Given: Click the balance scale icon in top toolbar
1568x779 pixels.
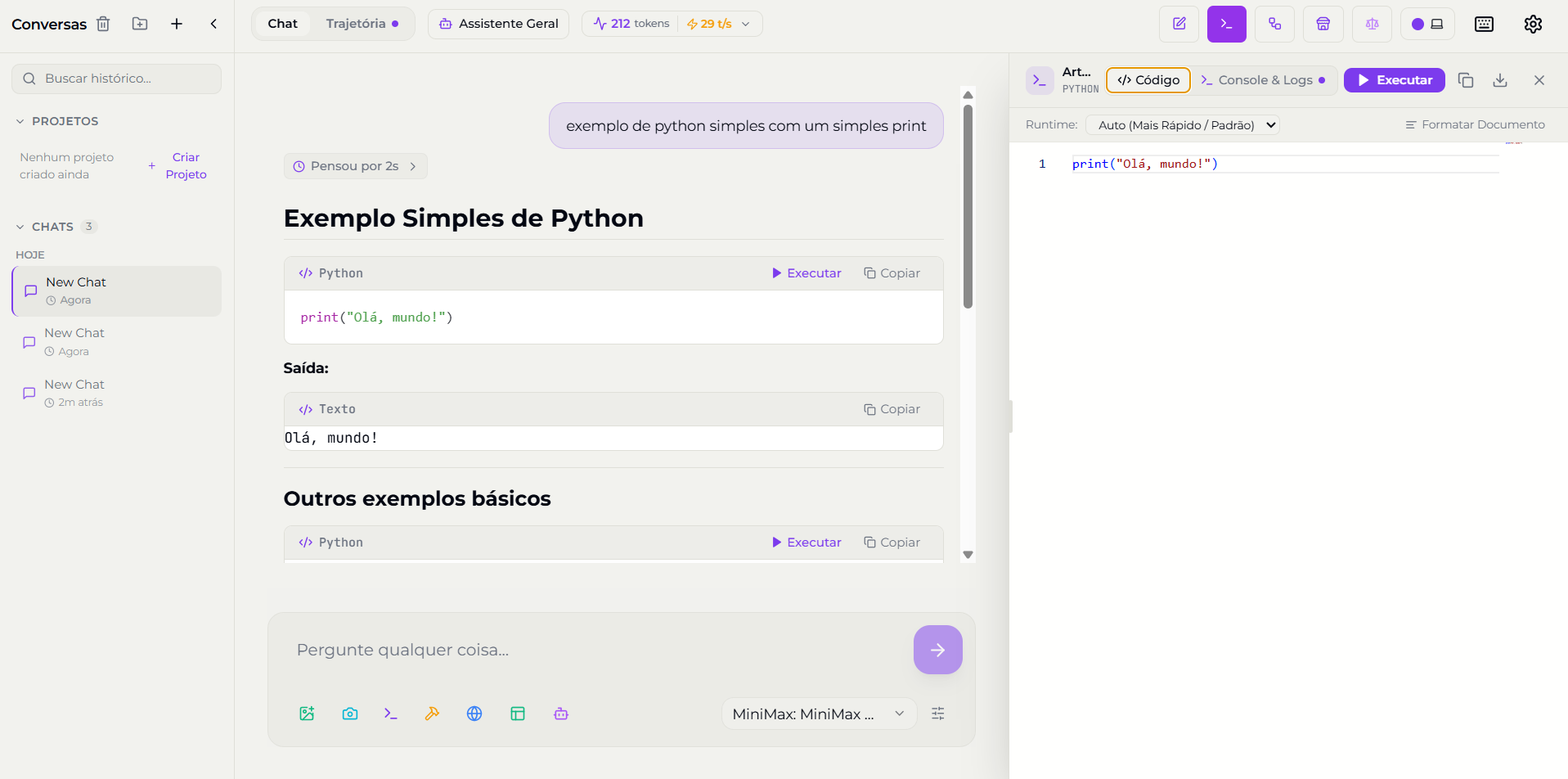Looking at the screenshot, I should point(1372,24).
